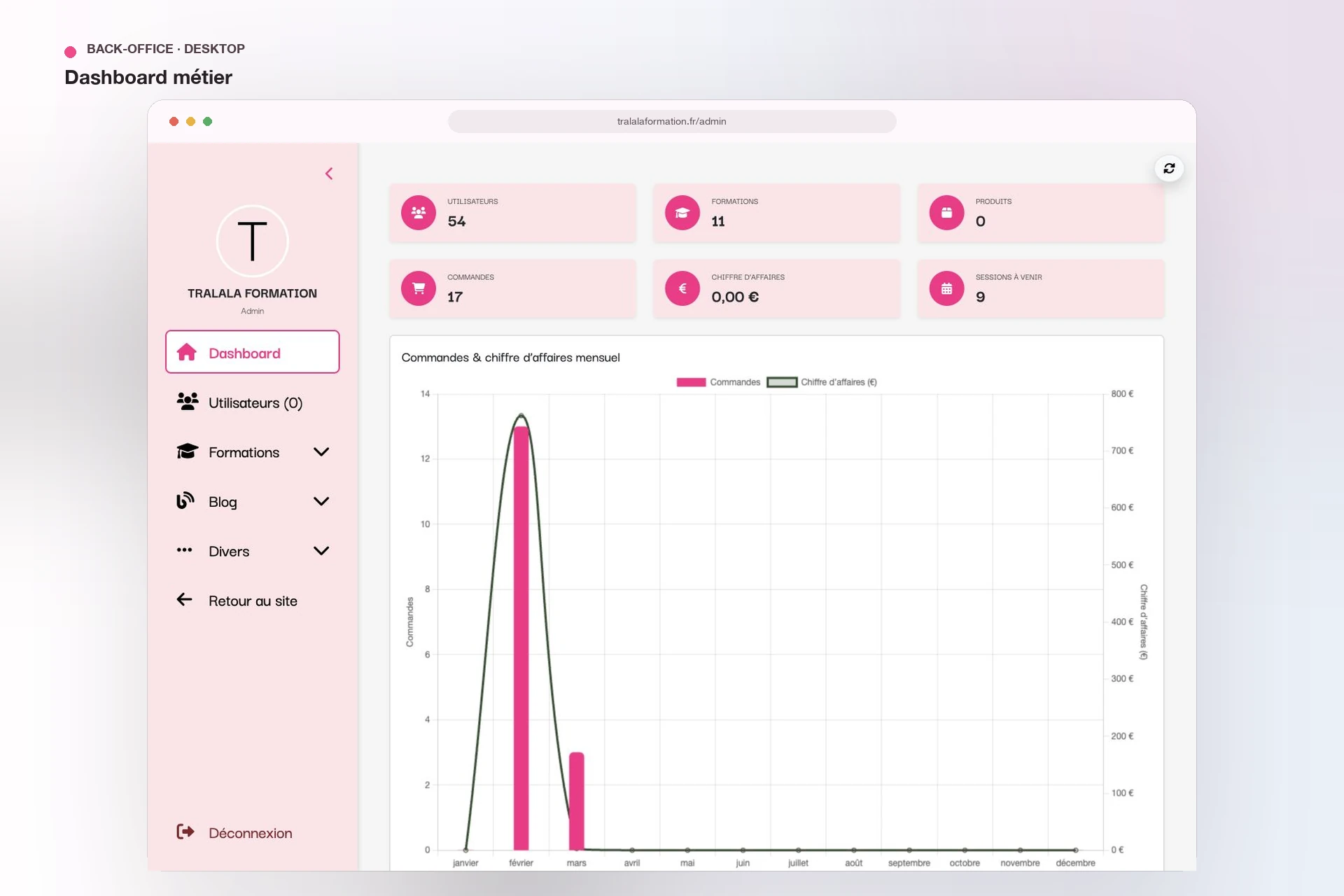Select the Formations menu label
Image resolution: width=1344 pixels, height=896 pixels.
click(244, 452)
